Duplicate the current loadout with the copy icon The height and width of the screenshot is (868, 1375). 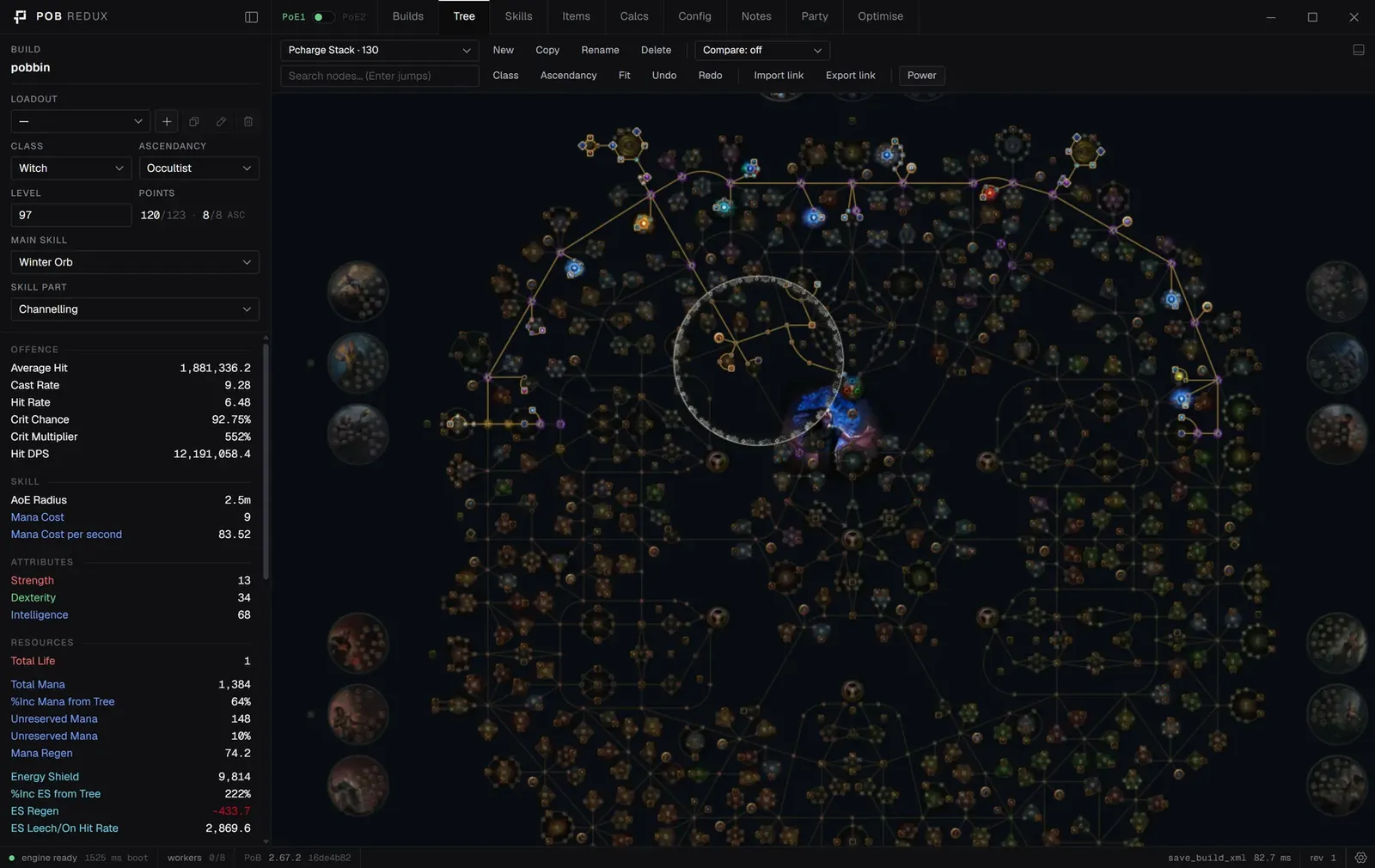[x=194, y=121]
